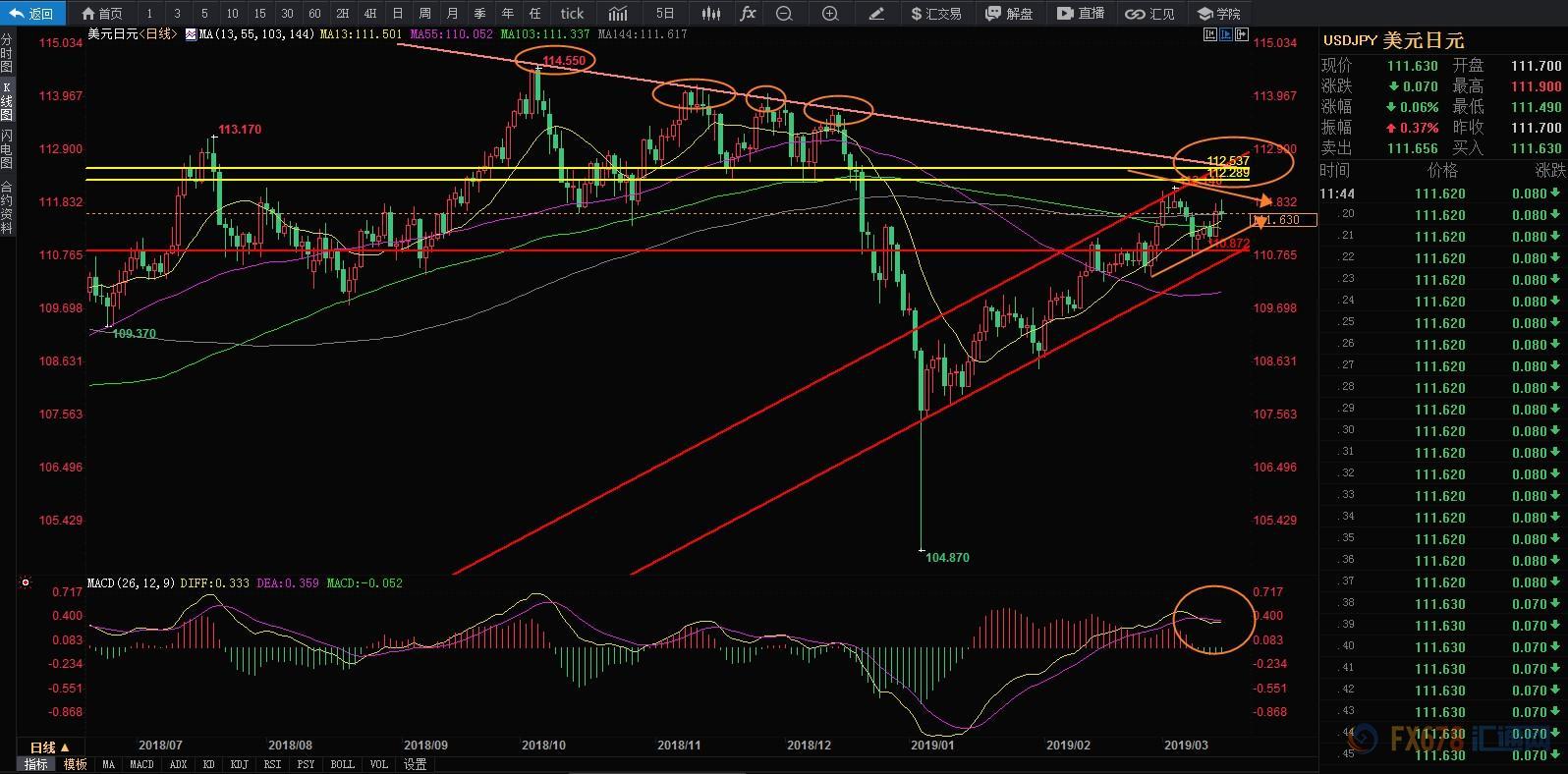Image resolution: width=1568 pixels, height=774 pixels.
Task: Choose the custom 任 period
Action: 534,13
